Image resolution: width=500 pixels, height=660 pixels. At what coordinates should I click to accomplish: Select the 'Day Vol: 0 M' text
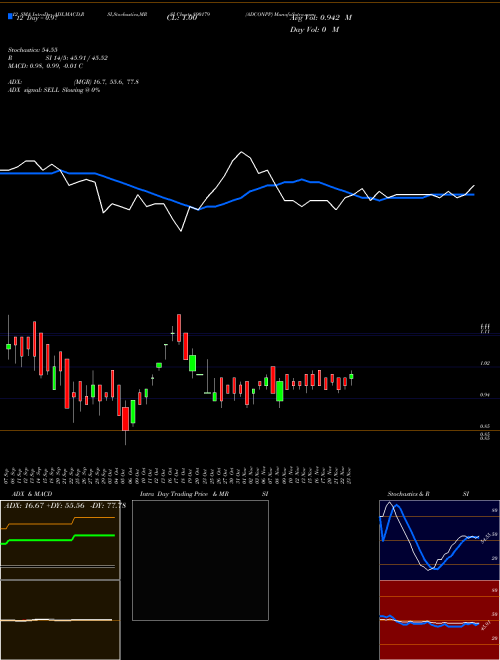pyautogui.click(x=314, y=30)
